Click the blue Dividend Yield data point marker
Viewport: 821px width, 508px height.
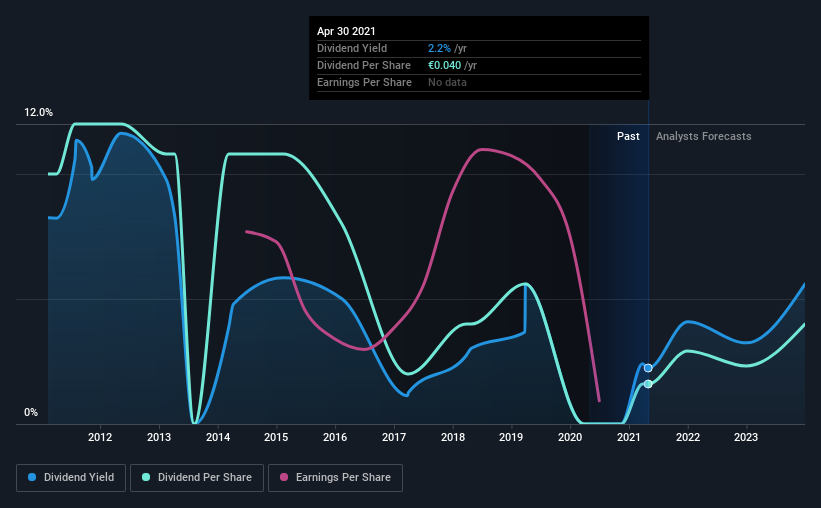(648, 368)
